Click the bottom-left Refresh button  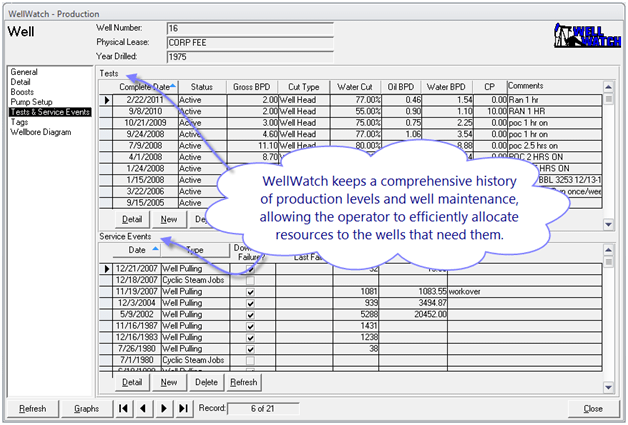point(33,409)
